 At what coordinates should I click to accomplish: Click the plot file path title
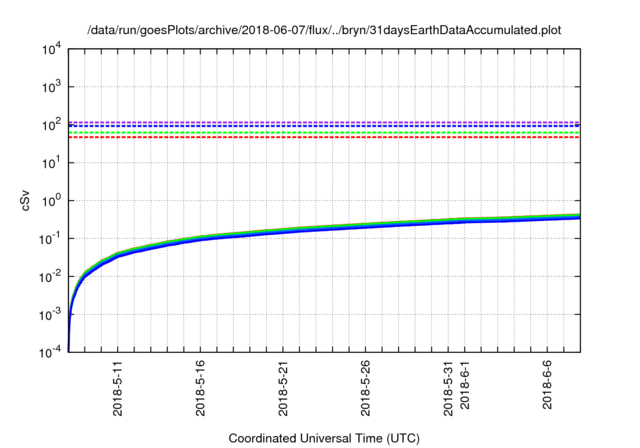pyautogui.click(x=324, y=30)
